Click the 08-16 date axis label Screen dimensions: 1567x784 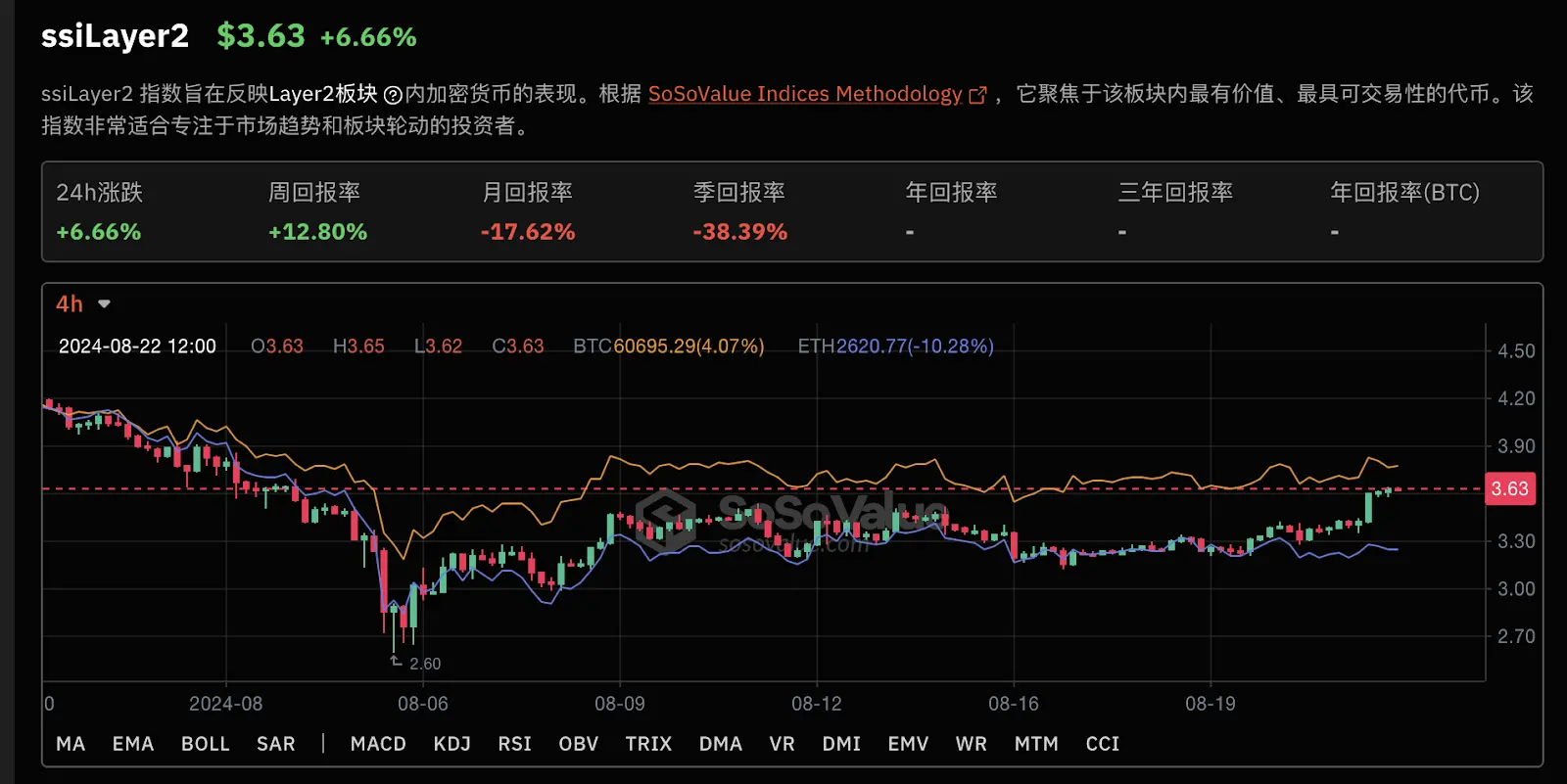pyautogui.click(x=1014, y=704)
